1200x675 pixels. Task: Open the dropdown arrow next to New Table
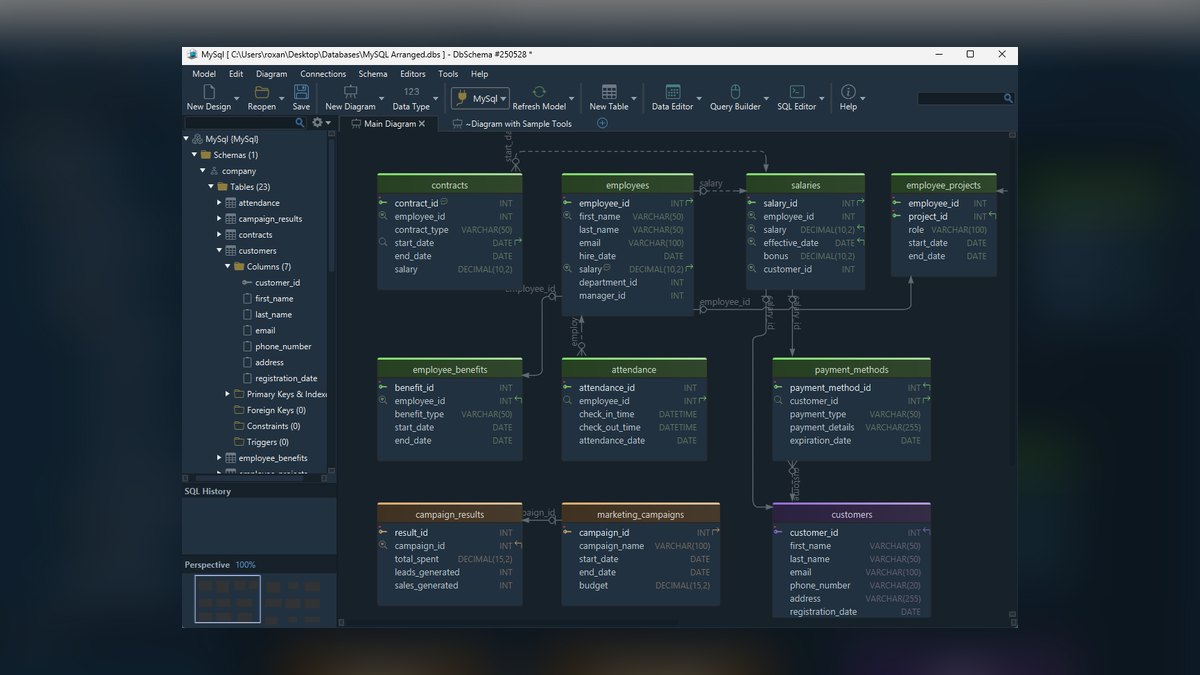[634, 98]
